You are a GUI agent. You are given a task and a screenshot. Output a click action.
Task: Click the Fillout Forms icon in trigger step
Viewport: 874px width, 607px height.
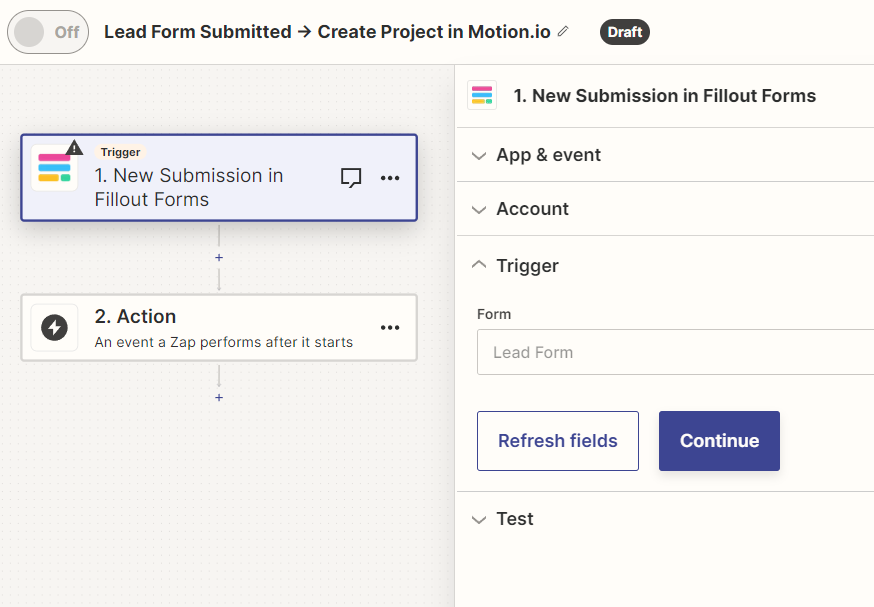click(x=54, y=169)
